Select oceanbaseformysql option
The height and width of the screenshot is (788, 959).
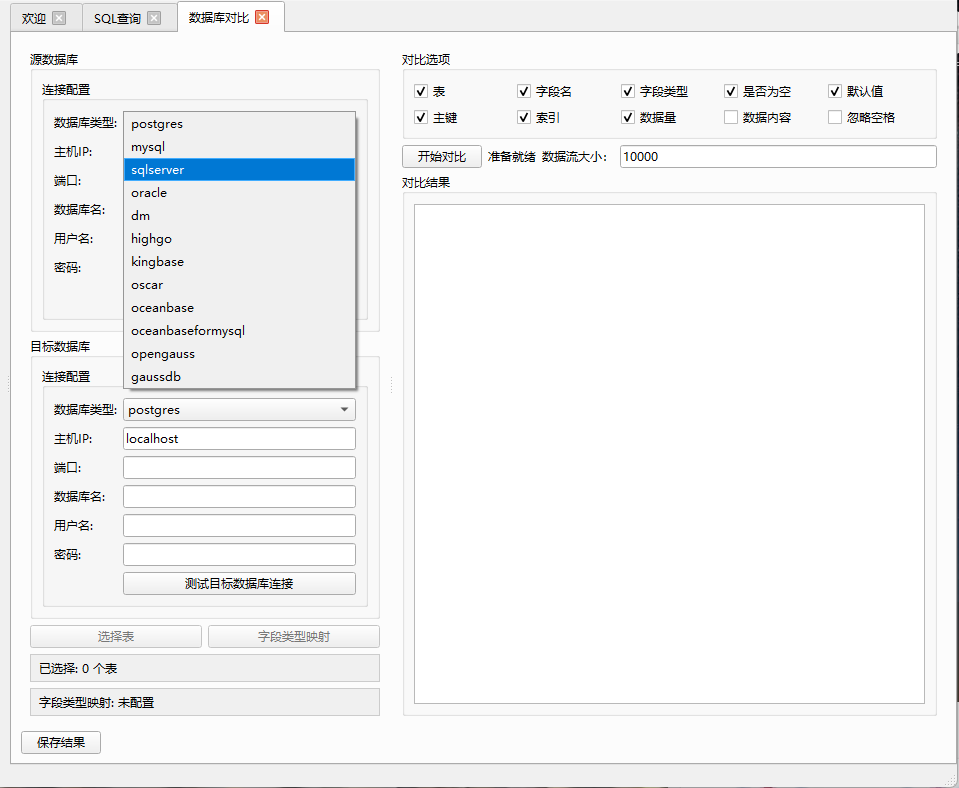[239, 331]
